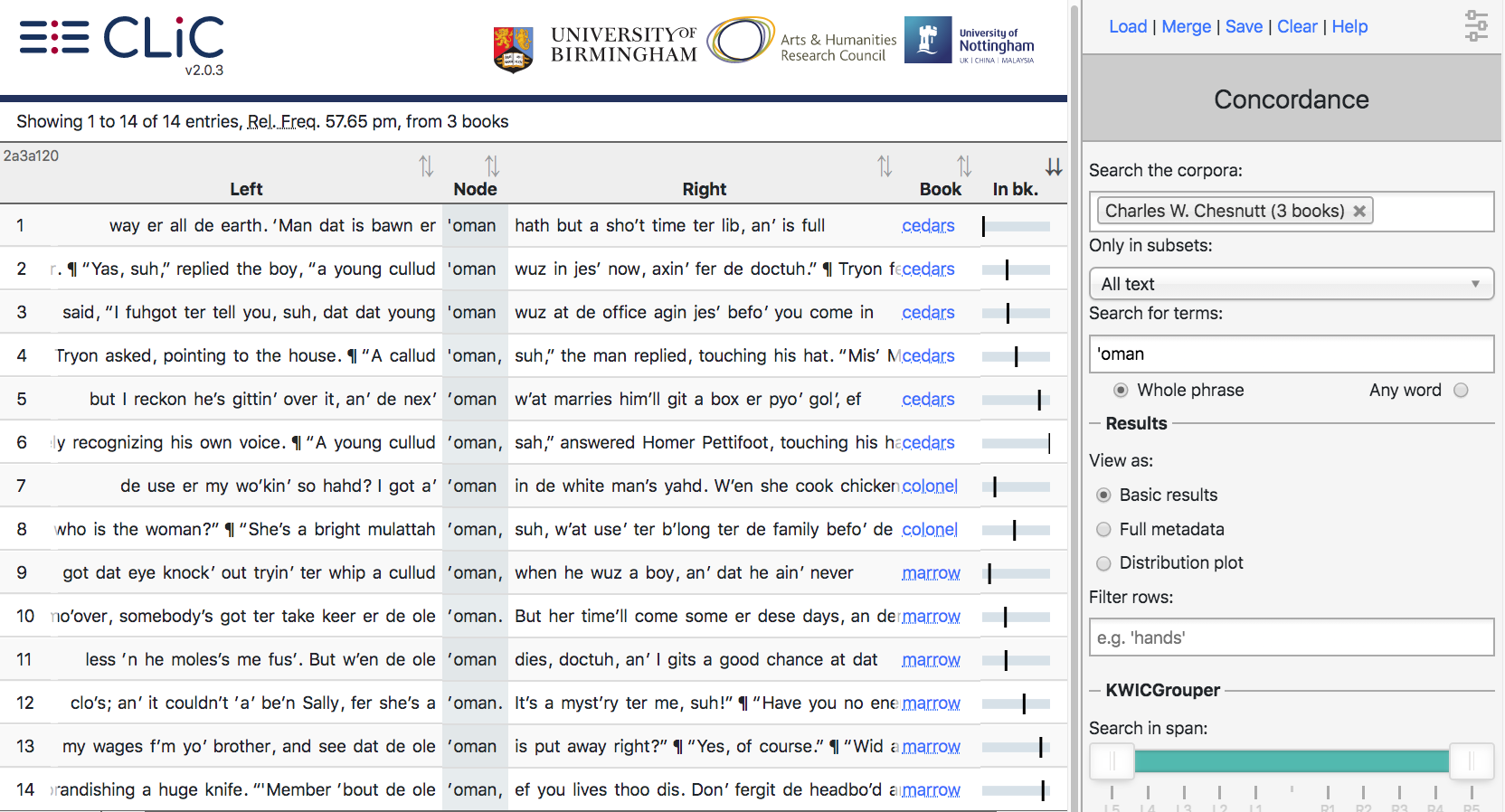
Task: Select the Whole phrase radio option
Action: pos(1121,391)
